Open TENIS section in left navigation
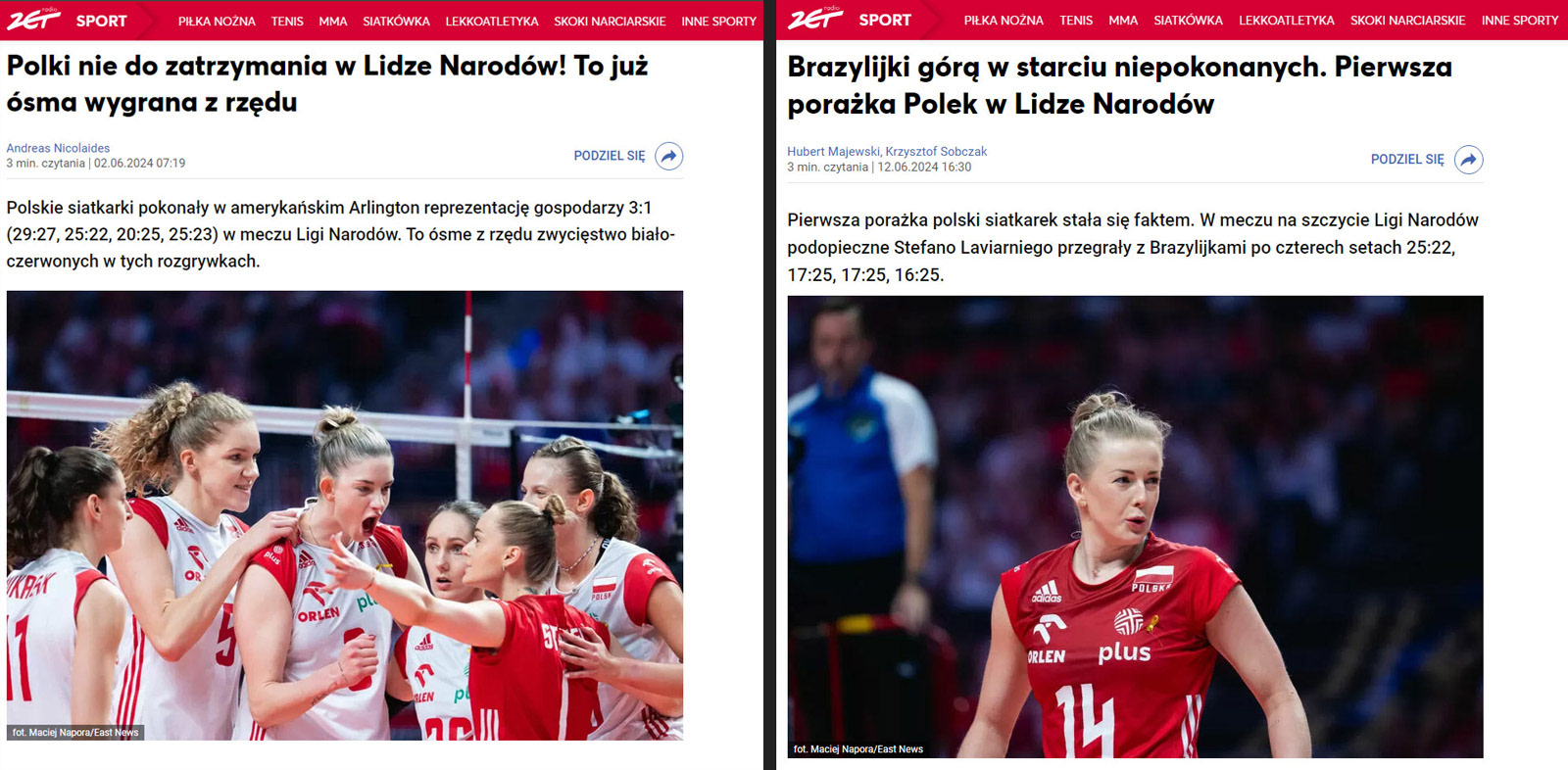Image resolution: width=1568 pixels, height=770 pixels. [x=287, y=21]
